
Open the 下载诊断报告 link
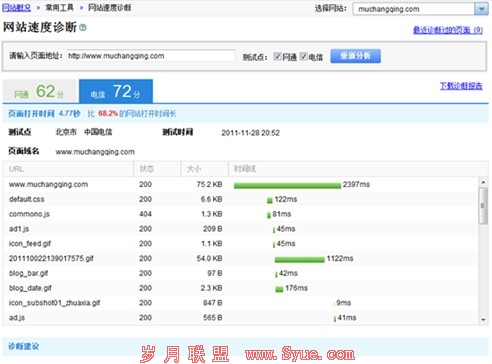point(461,86)
